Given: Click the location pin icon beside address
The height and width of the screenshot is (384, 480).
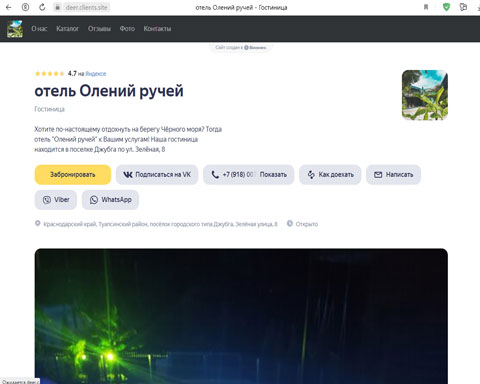Looking at the screenshot, I should 38,223.
